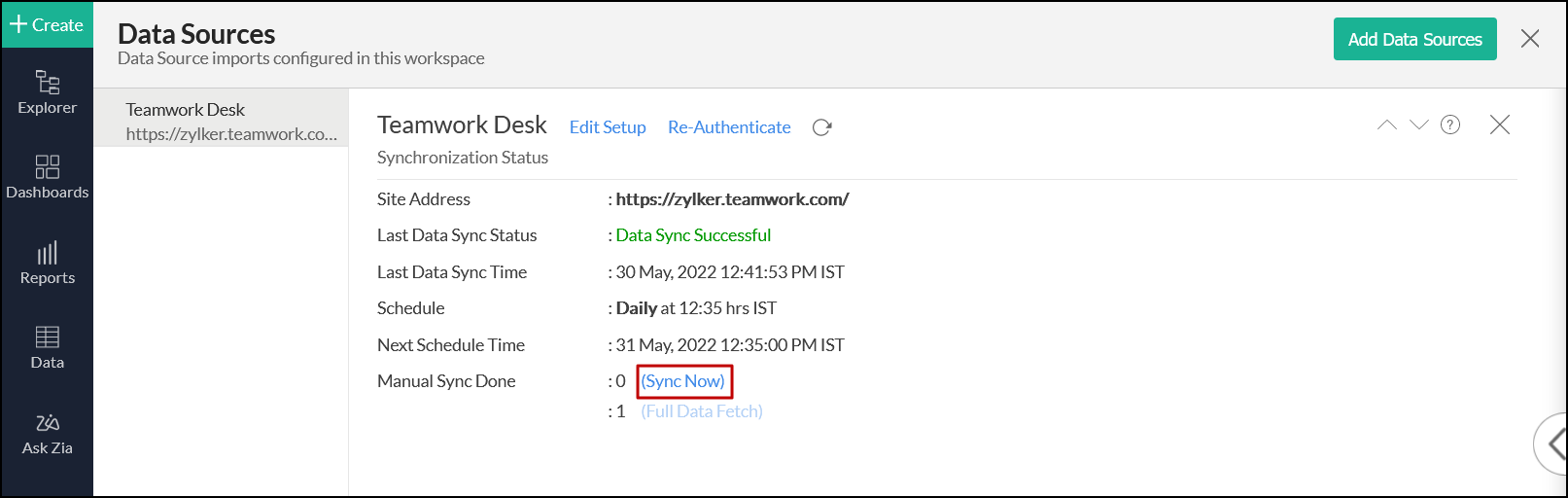Open the help question mark icon

coord(1449,124)
